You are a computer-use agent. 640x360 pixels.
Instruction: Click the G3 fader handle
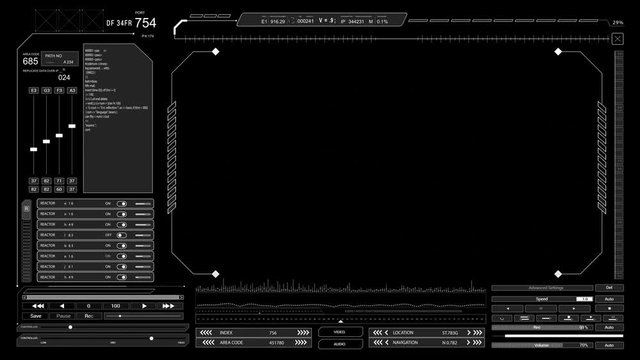47,142
